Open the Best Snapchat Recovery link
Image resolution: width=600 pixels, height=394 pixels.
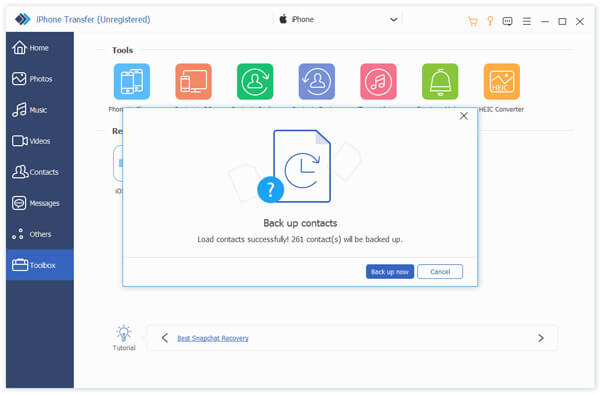(x=213, y=338)
